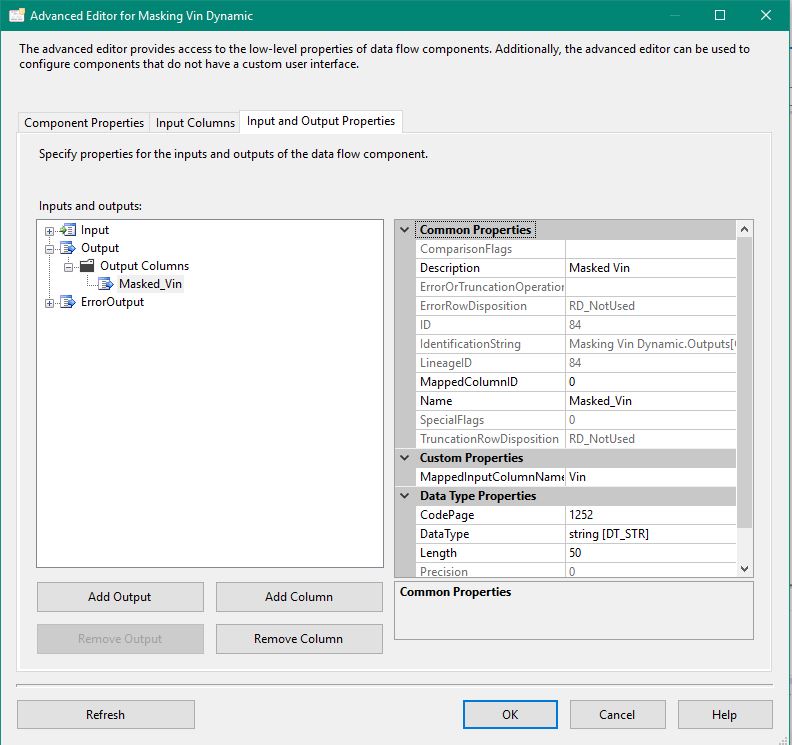Select the Input tree item label

tap(95, 230)
